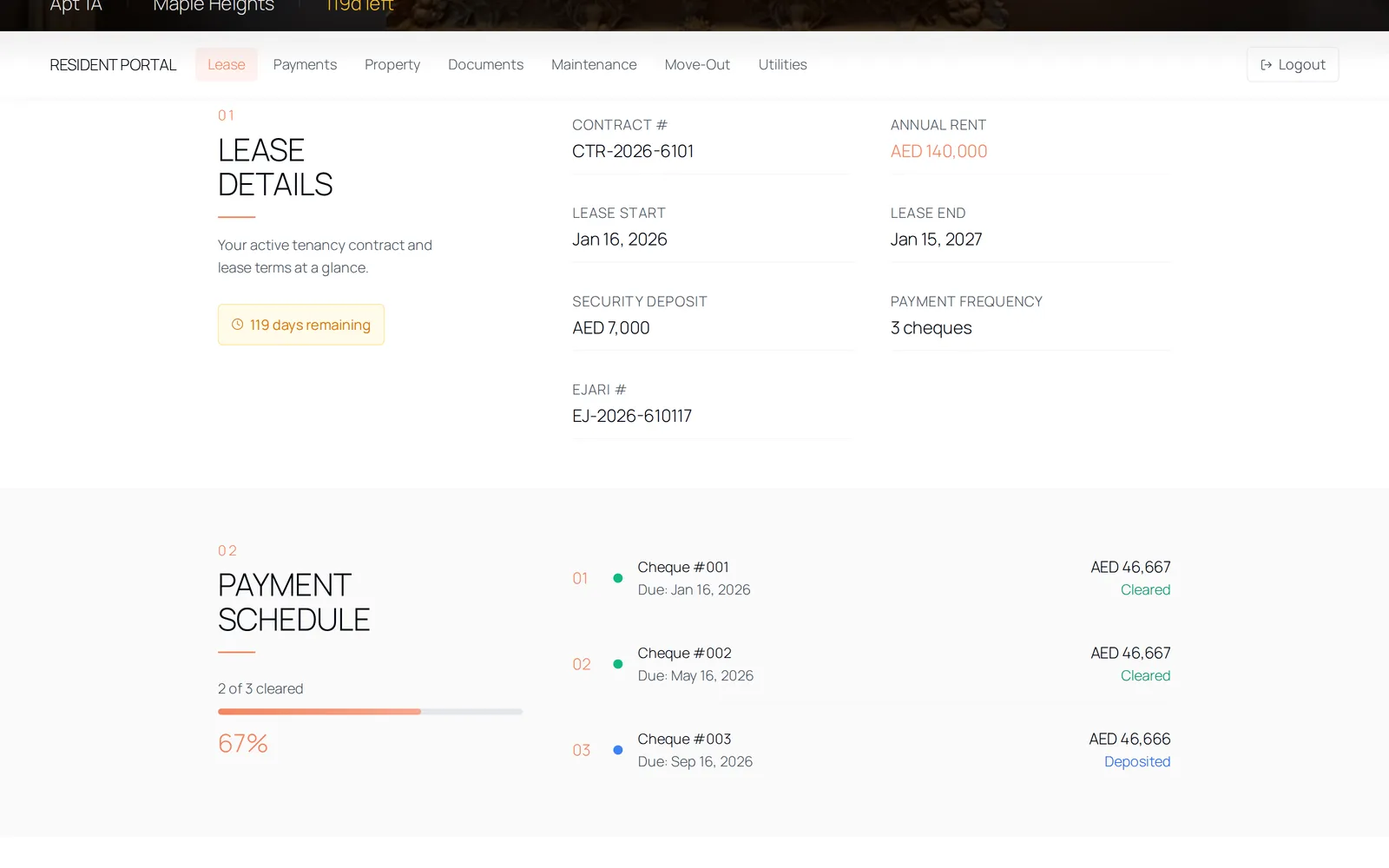1389x868 pixels.
Task: Click amount AED 46,666
Action: click(1130, 740)
